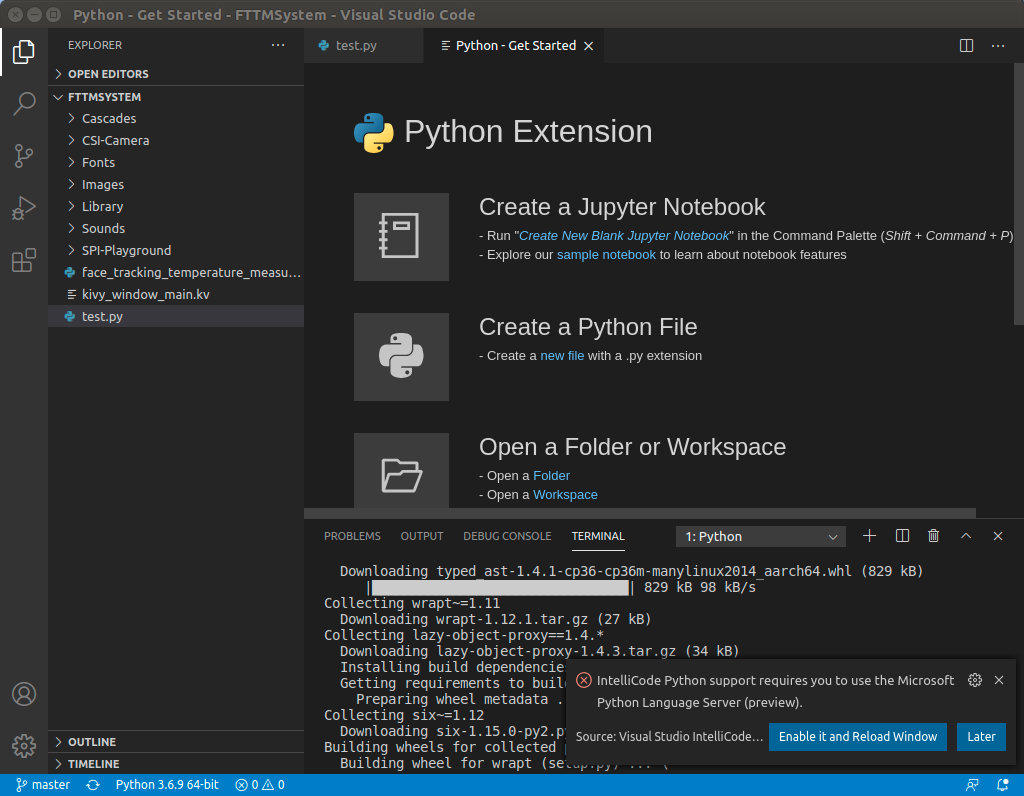Screen dimensions: 1024x796
Task: Expand the CSI-Camera folder
Action: 176,140
